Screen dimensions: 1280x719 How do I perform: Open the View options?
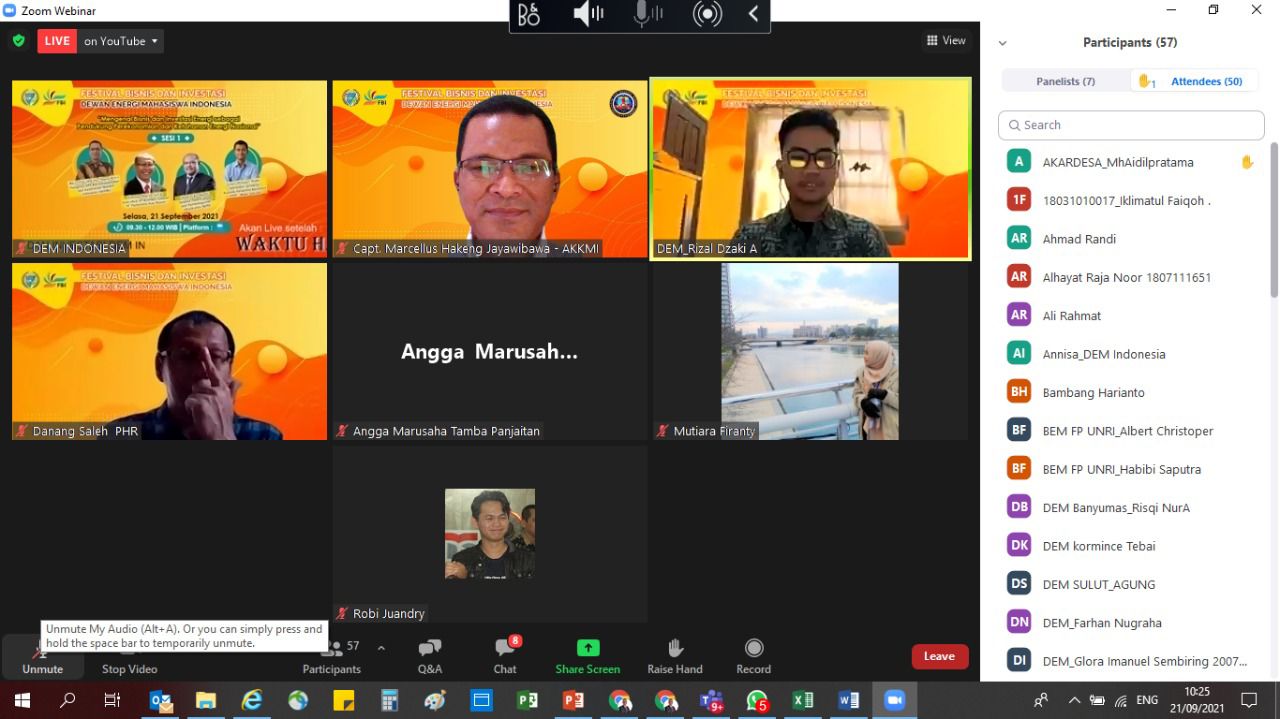946,40
